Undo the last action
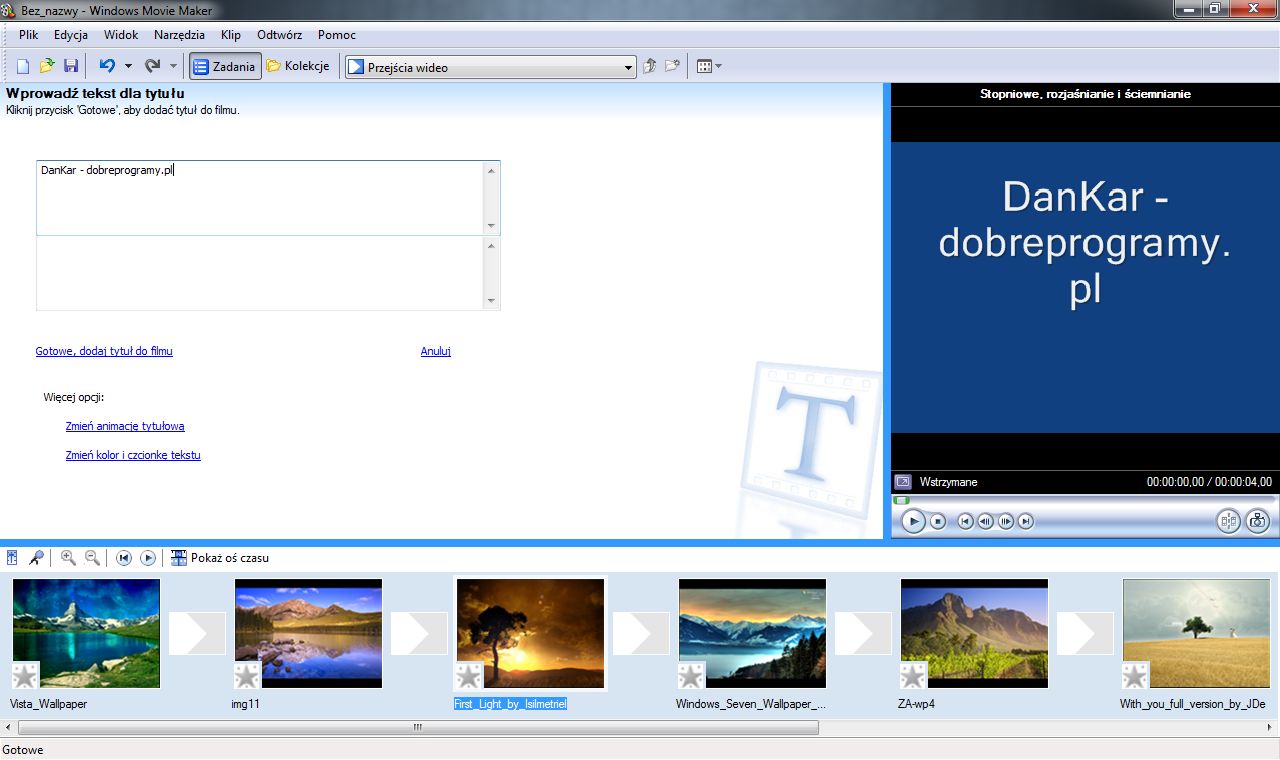 coord(106,66)
